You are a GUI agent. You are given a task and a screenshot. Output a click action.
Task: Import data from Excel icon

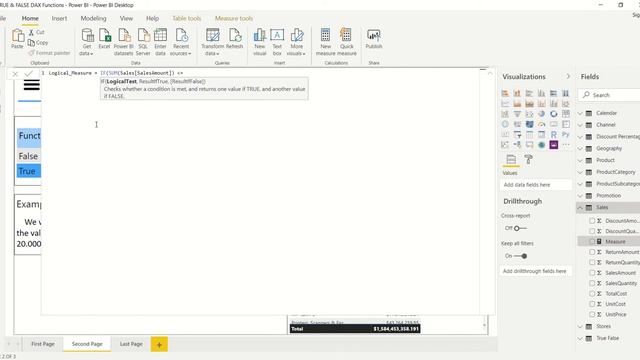(x=104, y=36)
